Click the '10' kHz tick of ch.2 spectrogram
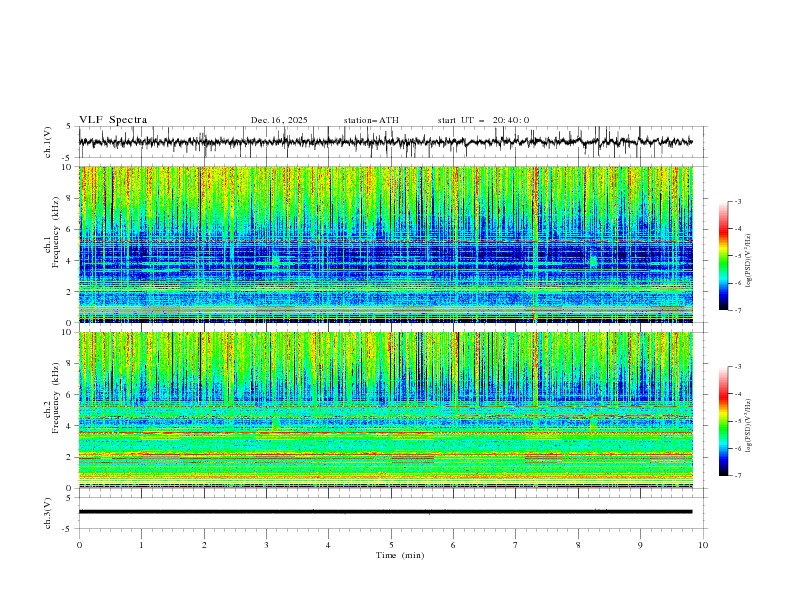This screenshot has width=792, height=612. click(x=67, y=332)
